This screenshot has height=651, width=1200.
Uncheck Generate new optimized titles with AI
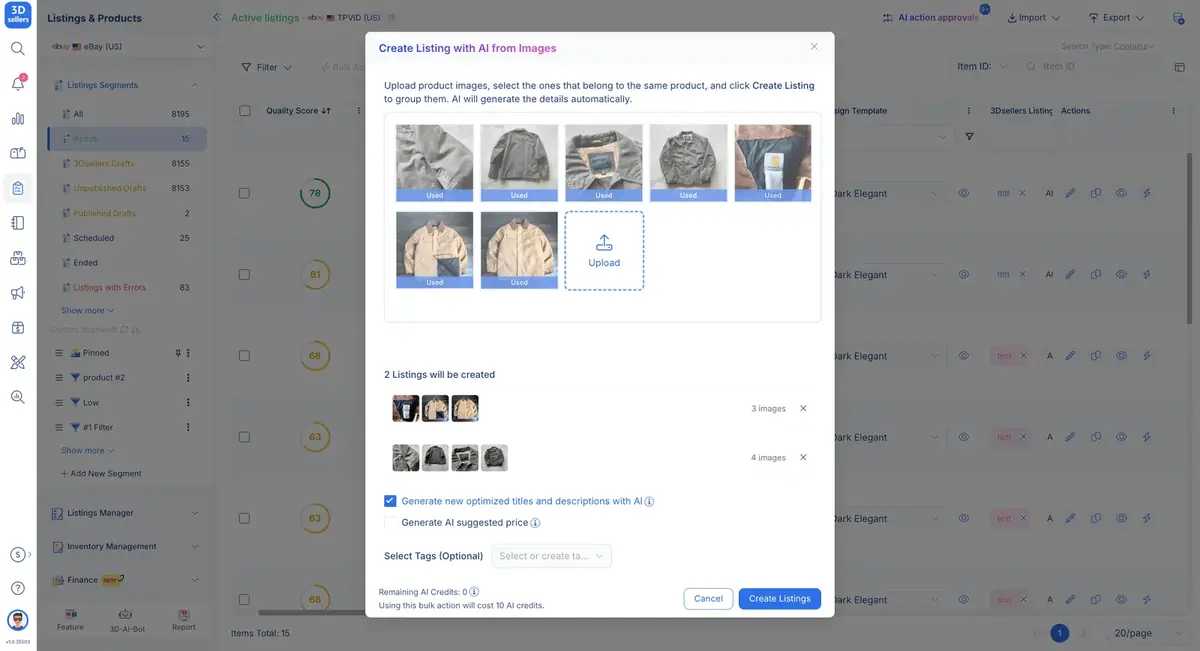coord(390,501)
